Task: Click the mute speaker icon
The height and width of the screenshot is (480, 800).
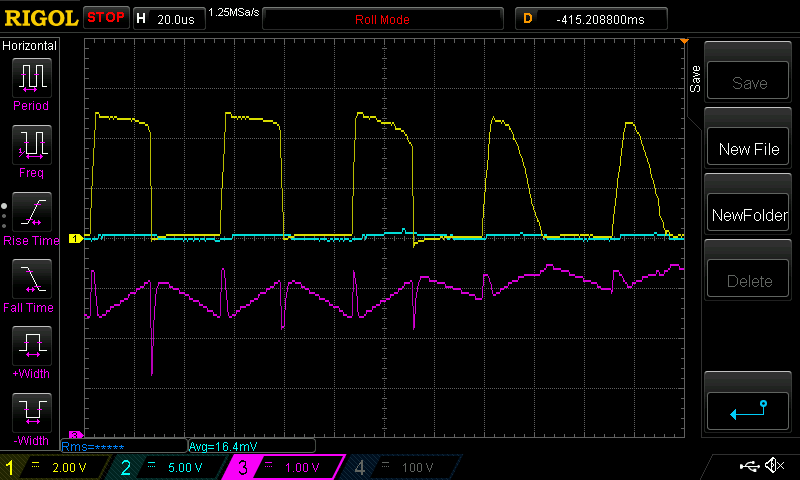Action: pos(773,466)
